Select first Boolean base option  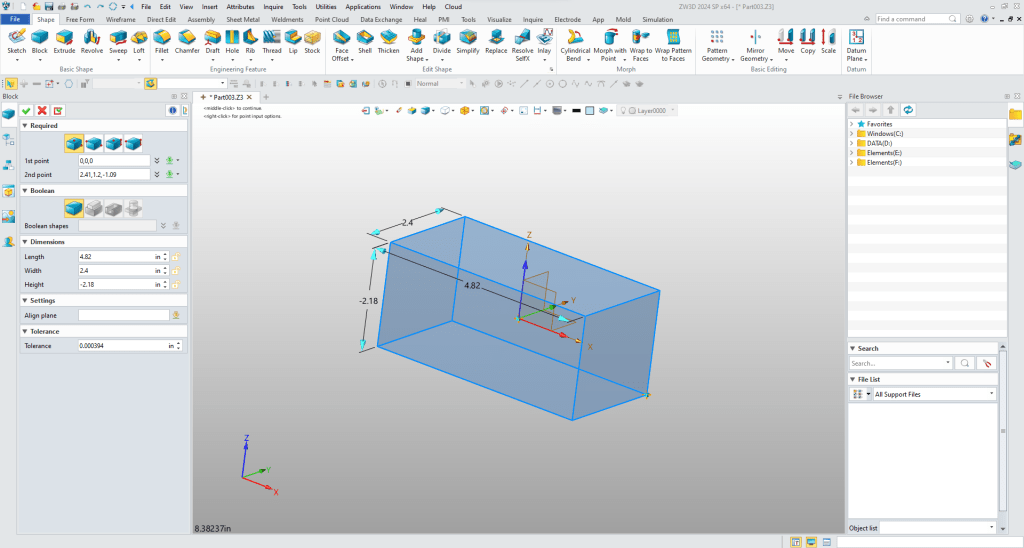(x=74, y=207)
